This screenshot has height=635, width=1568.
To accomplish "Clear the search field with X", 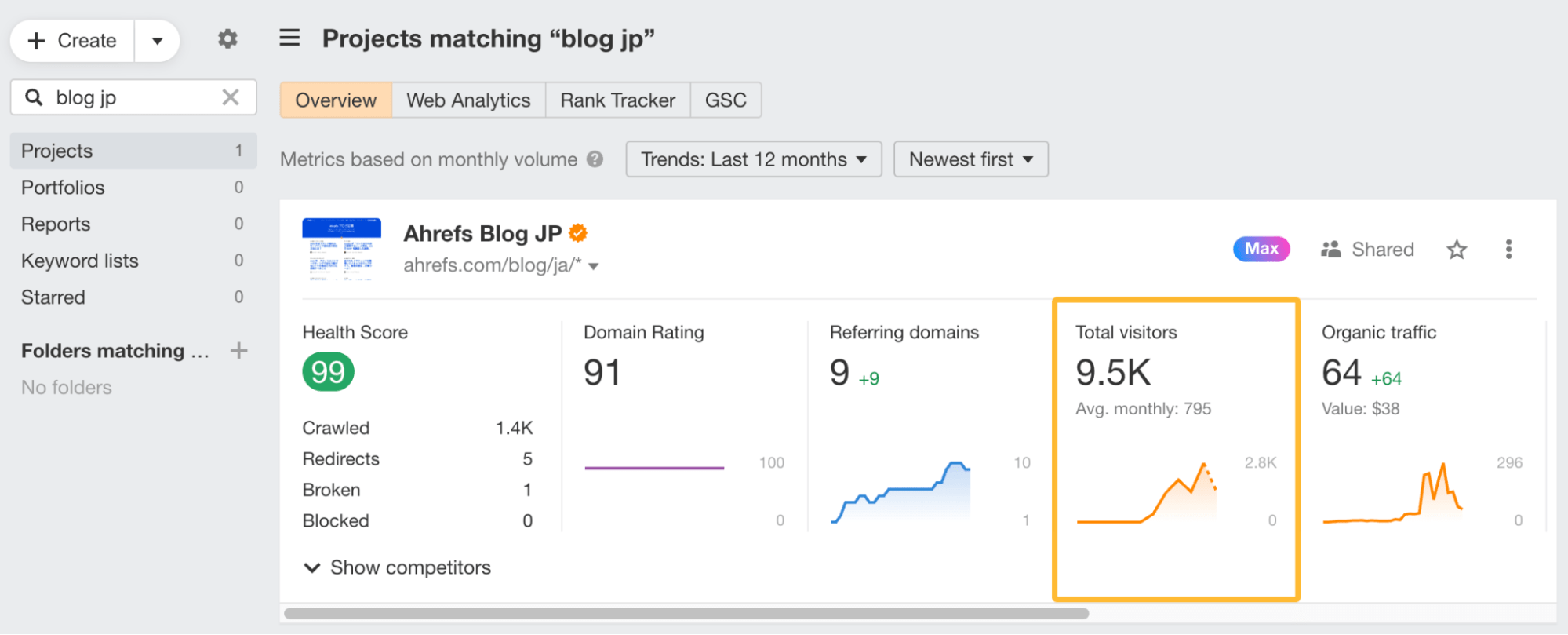I will (x=231, y=97).
